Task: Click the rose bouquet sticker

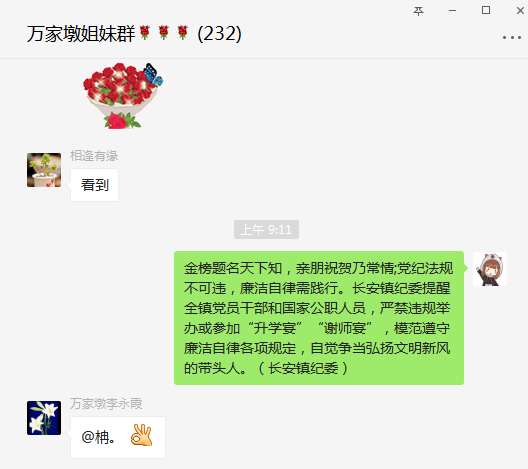Action: pyautogui.click(x=123, y=96)
